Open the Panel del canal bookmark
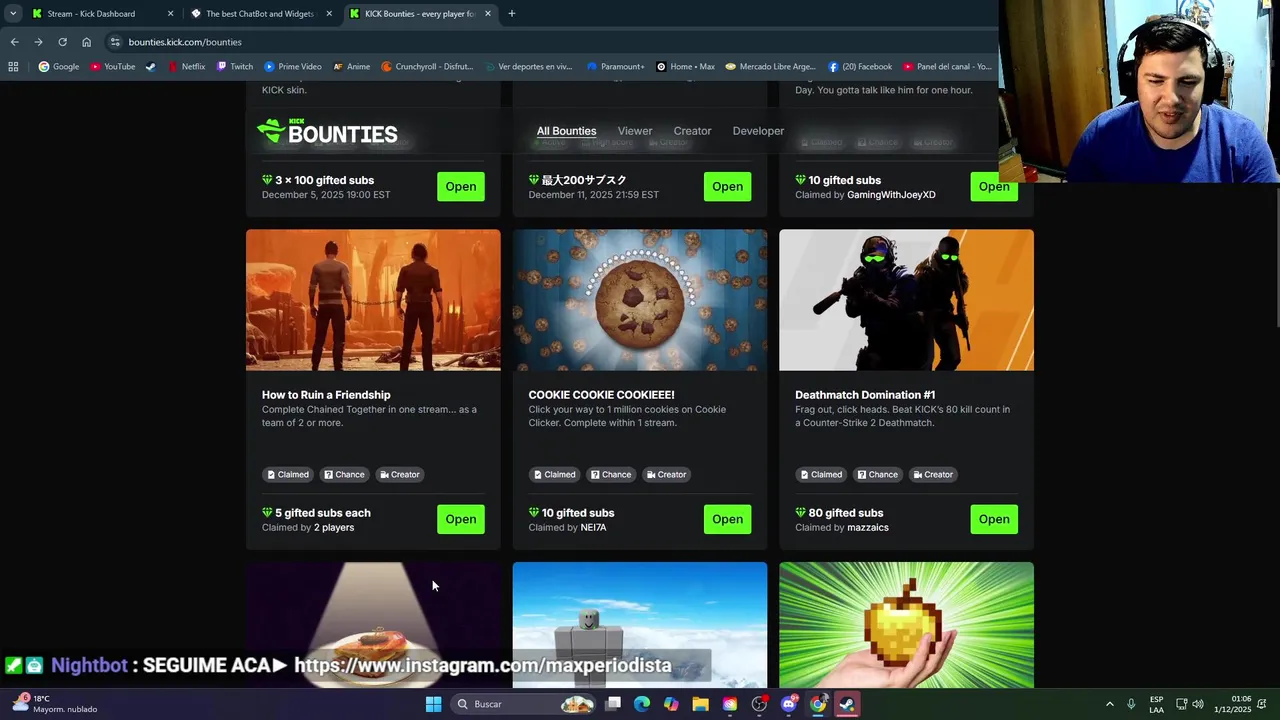 coord(947,67)
